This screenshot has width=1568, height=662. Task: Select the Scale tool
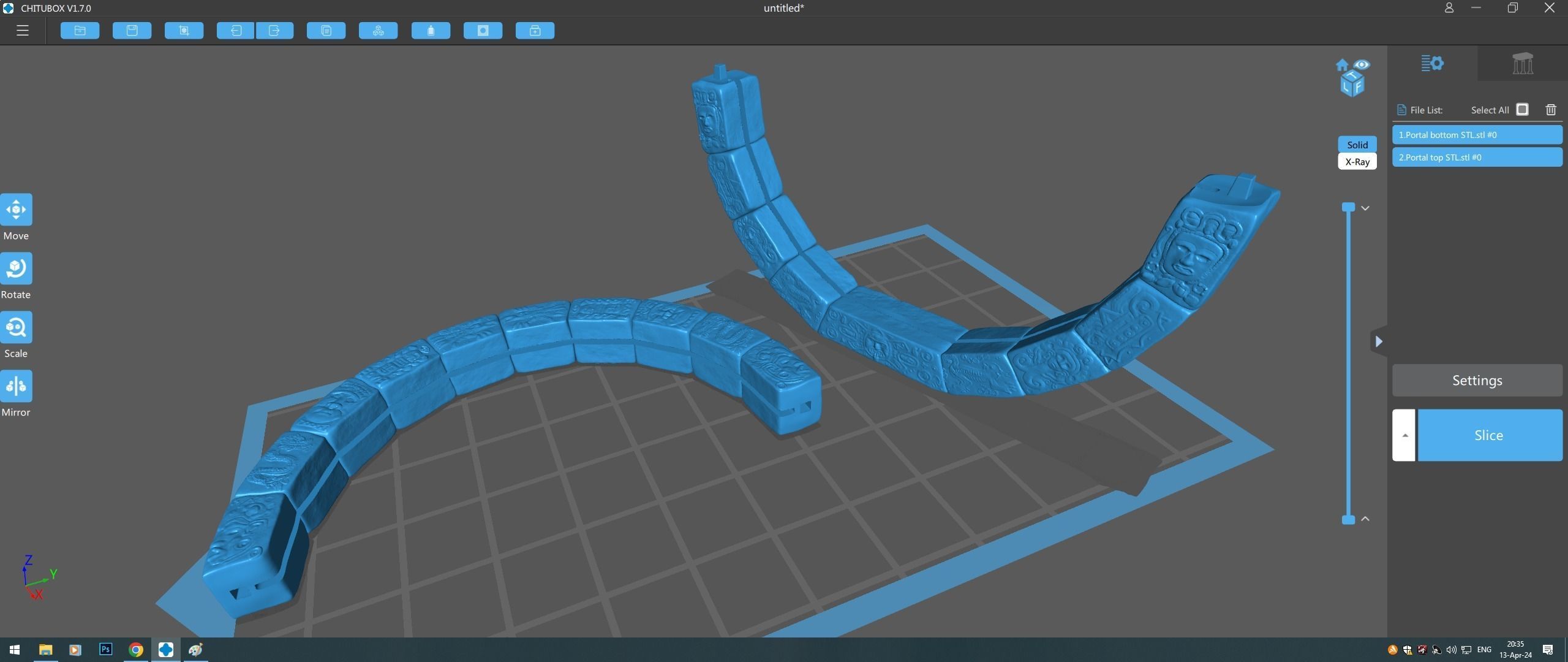pyautogui.click(x=16, y=328)
